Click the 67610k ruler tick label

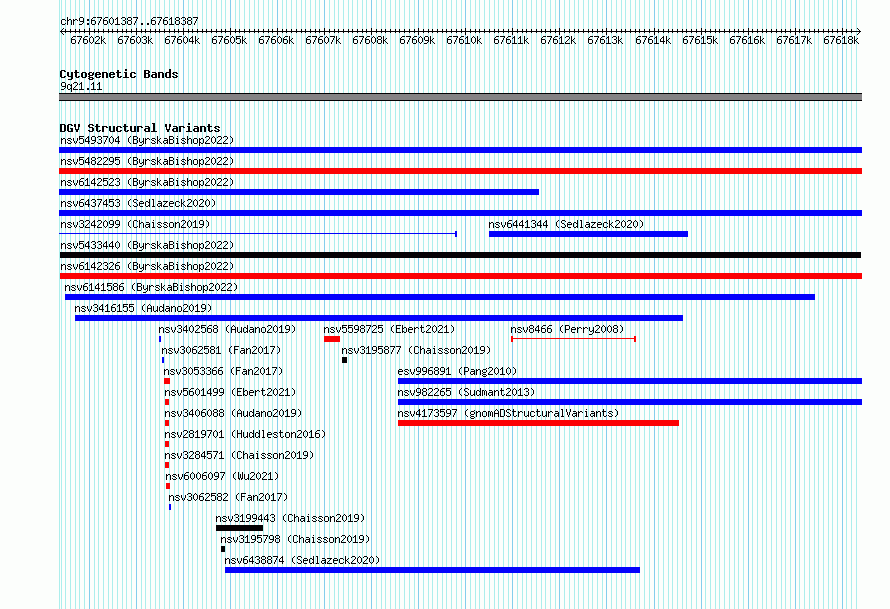(x=464, y=40)
